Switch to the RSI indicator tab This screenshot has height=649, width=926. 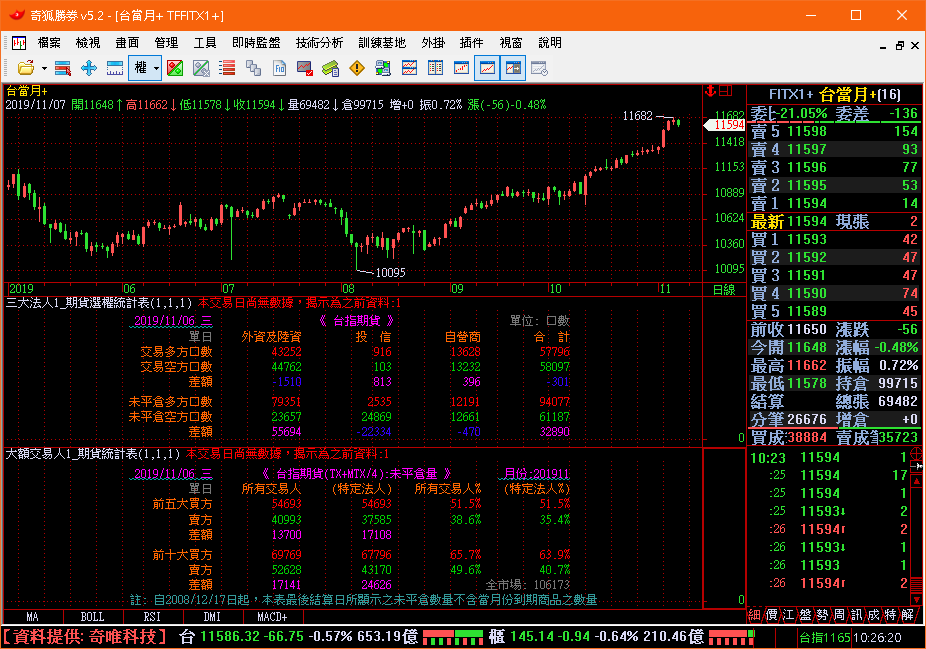[x=152, y=617]
